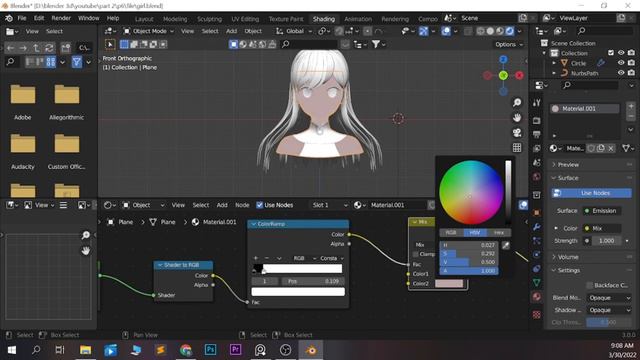
Task: Open the Tool properties tab icon
Action: 537,103
